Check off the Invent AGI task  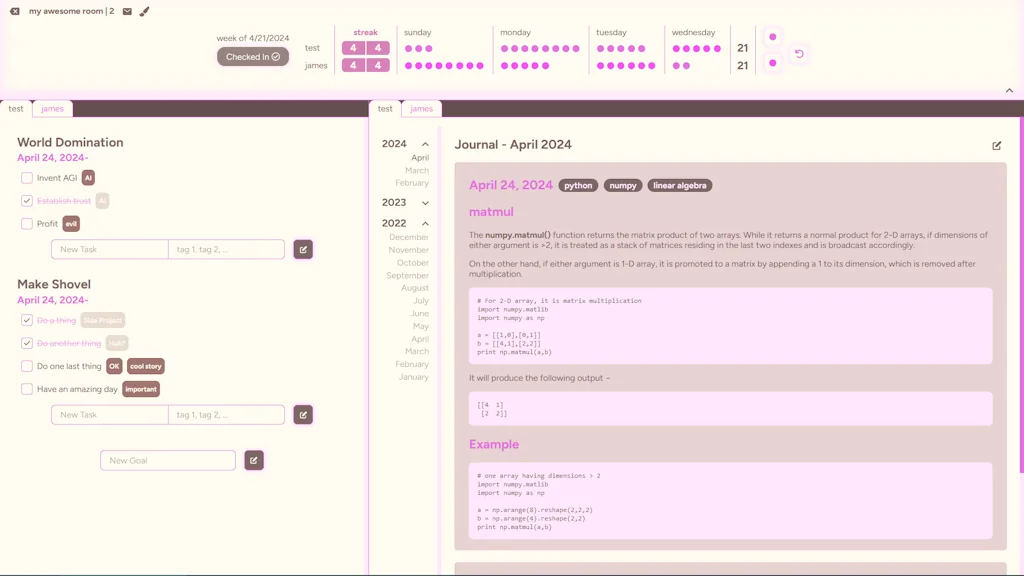[26, 177]
